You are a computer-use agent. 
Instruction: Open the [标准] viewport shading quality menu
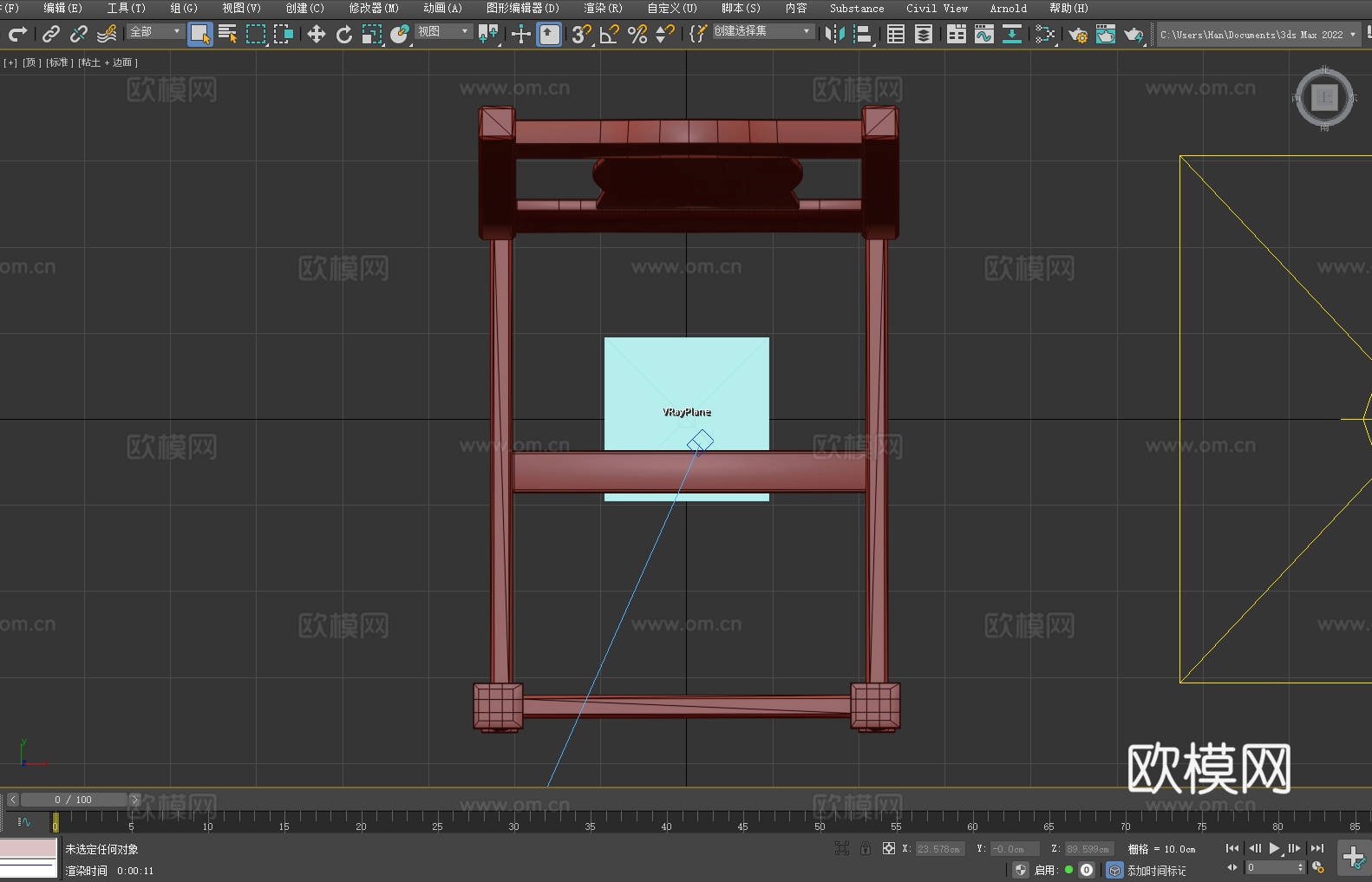click(x=58, y=62)
